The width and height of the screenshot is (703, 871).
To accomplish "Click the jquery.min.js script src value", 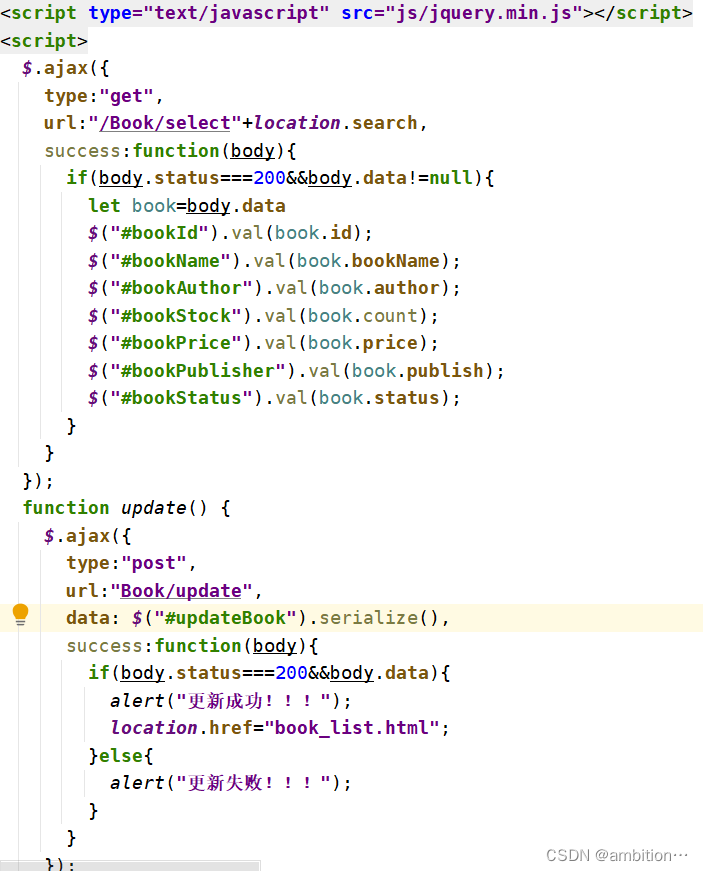I will coord(484,13).
